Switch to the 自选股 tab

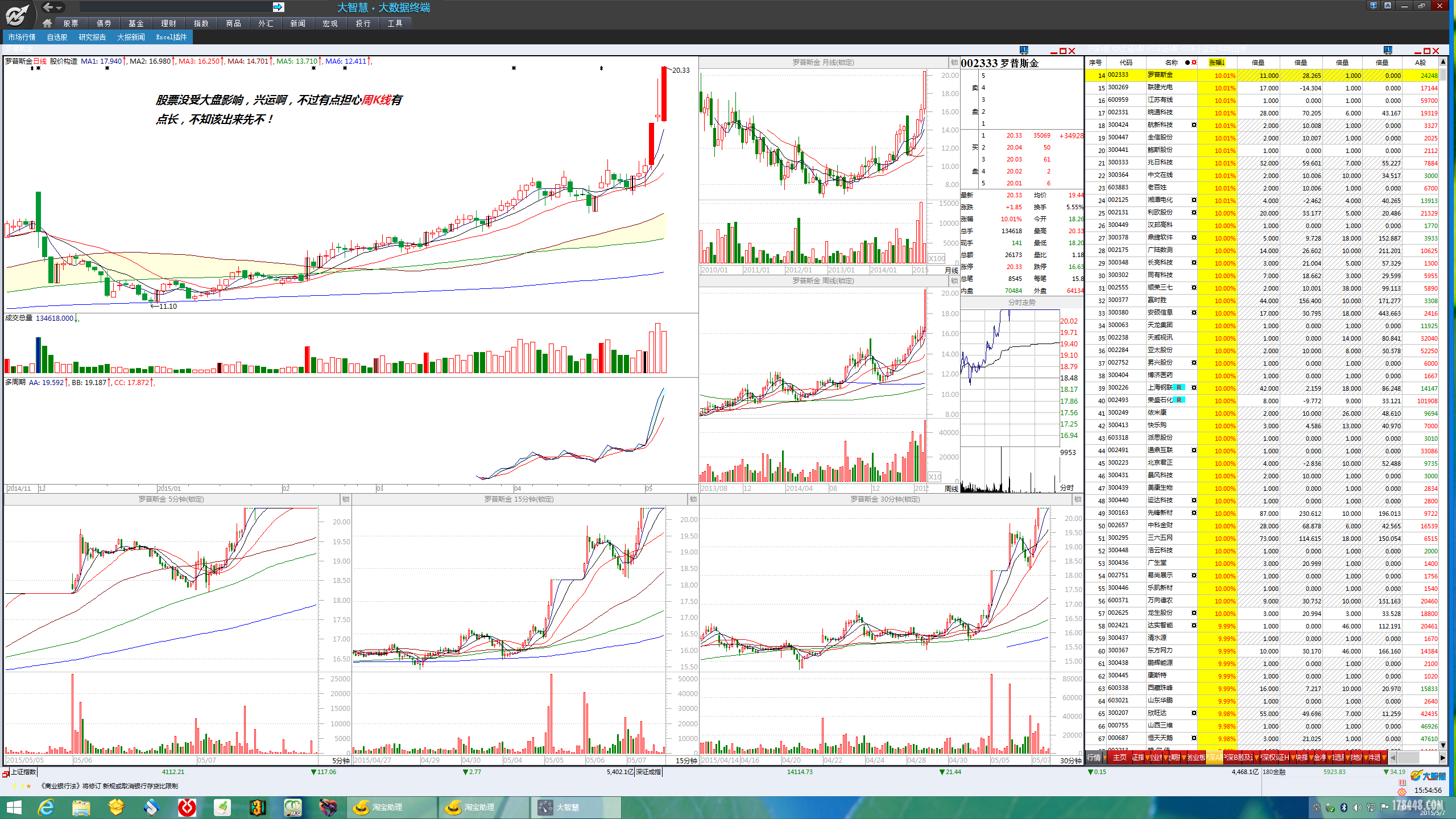point(57,37)
